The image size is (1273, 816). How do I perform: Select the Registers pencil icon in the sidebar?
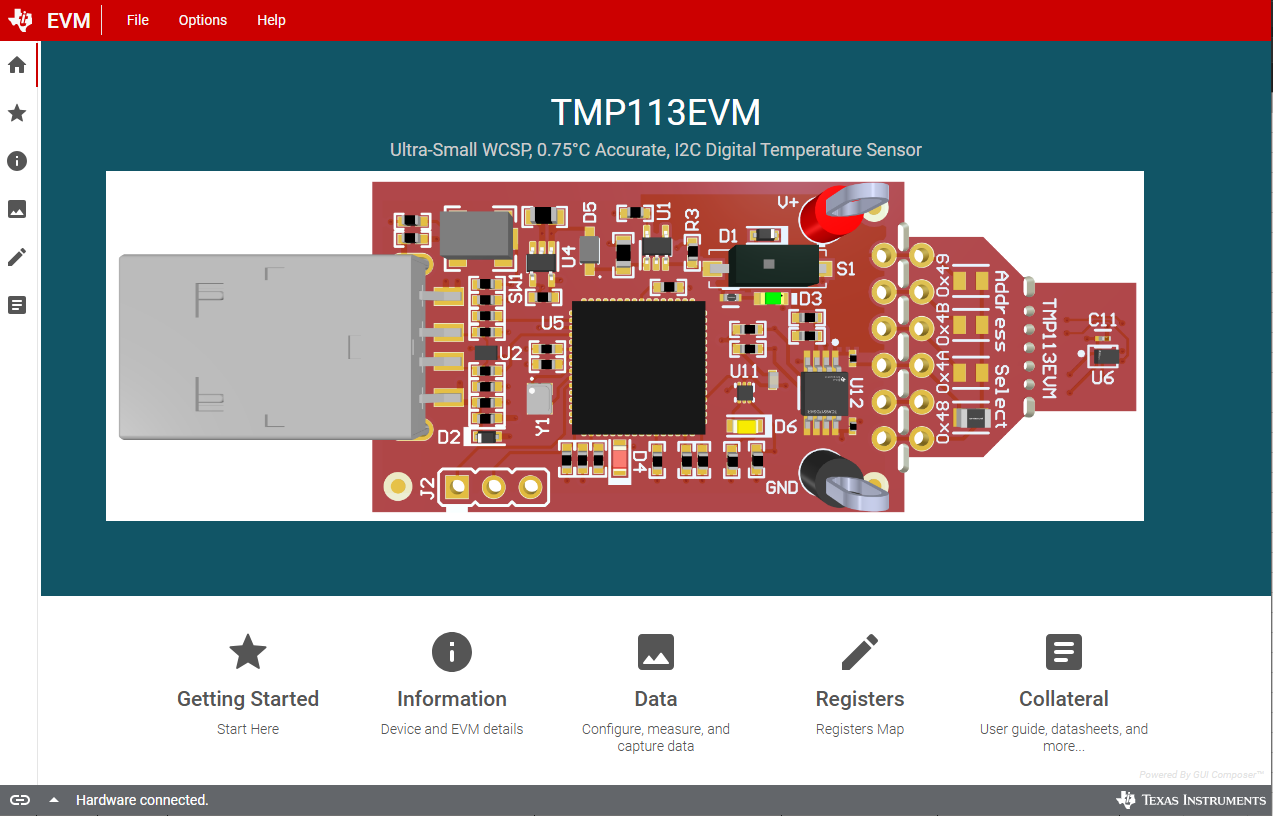[x=16, y=257]
